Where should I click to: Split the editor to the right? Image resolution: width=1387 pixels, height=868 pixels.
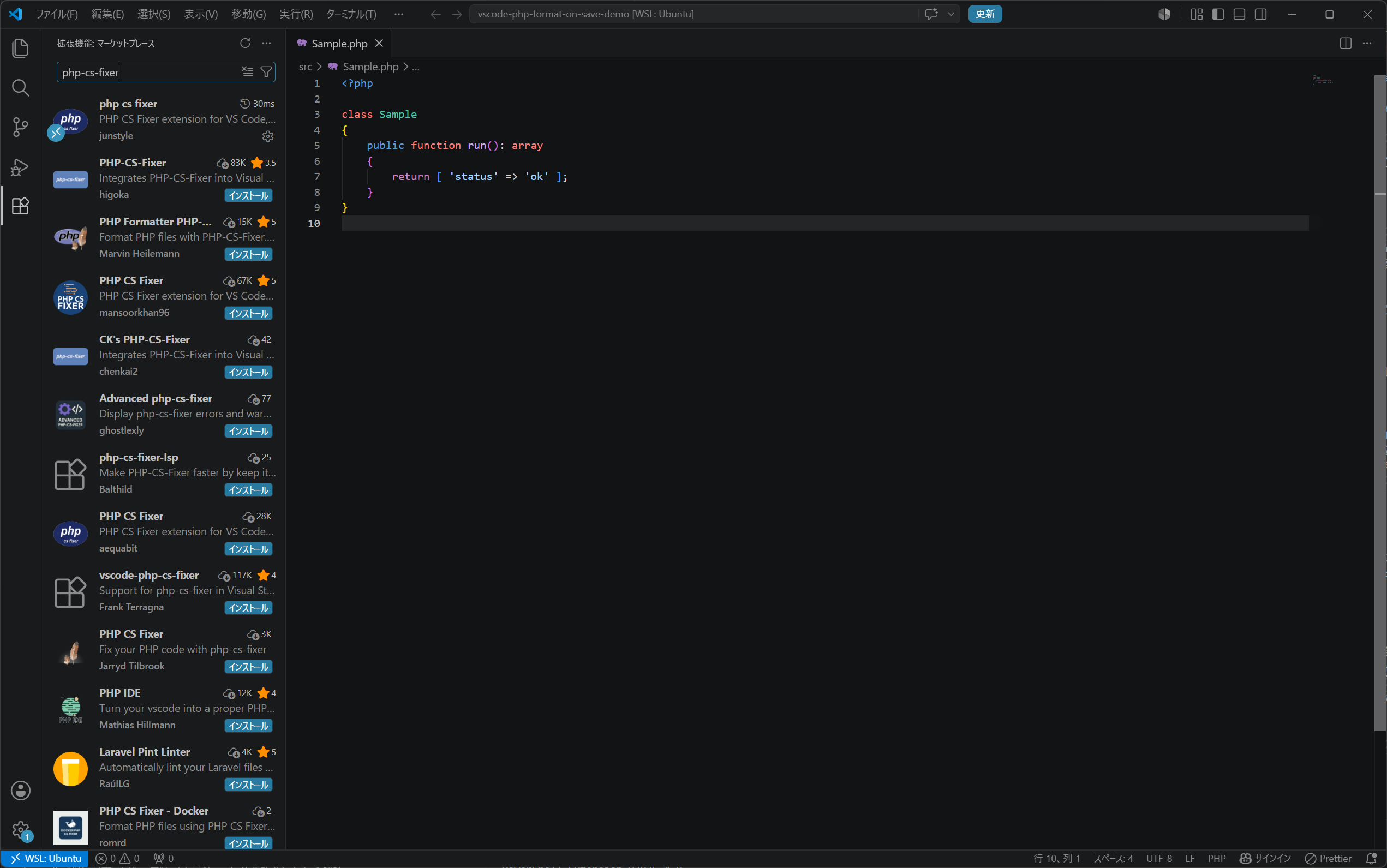tap(1346, 43)
